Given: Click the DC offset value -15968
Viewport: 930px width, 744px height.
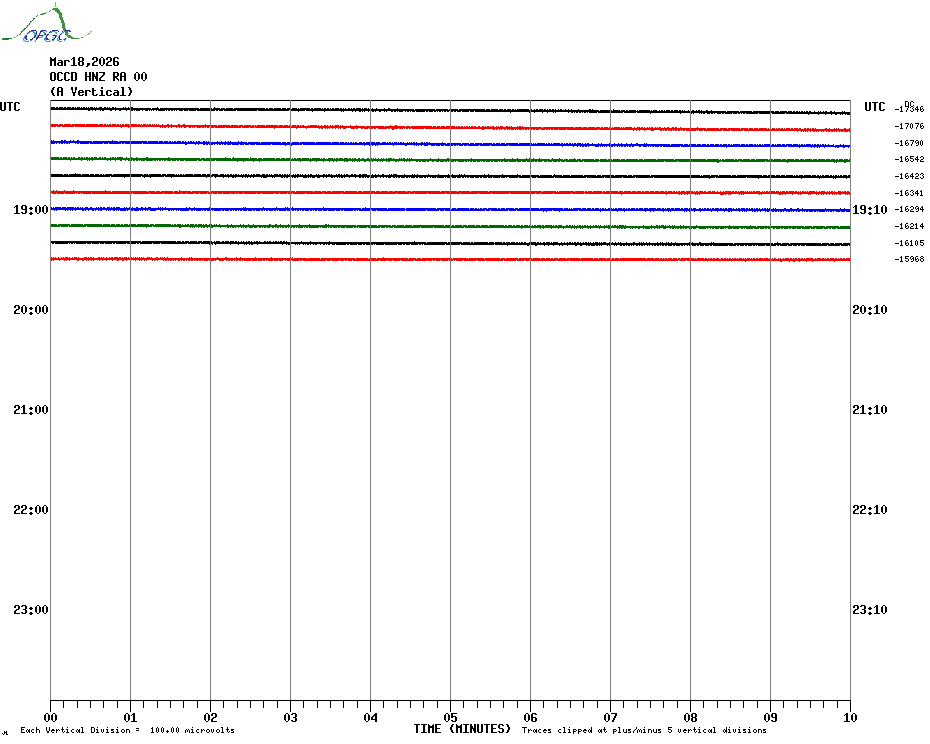Looking at the screenshot, I should click(x=909, y=259).
